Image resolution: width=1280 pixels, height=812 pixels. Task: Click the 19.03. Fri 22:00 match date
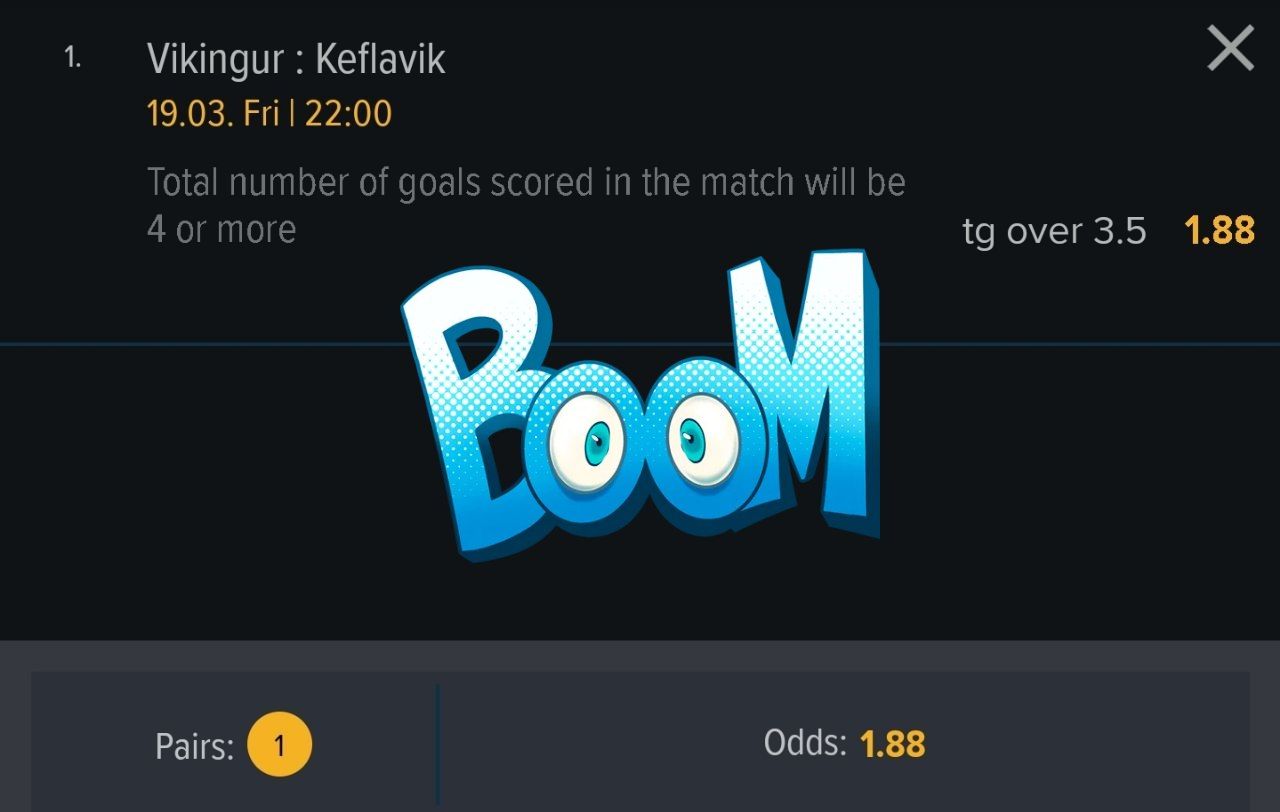point(269,113)
